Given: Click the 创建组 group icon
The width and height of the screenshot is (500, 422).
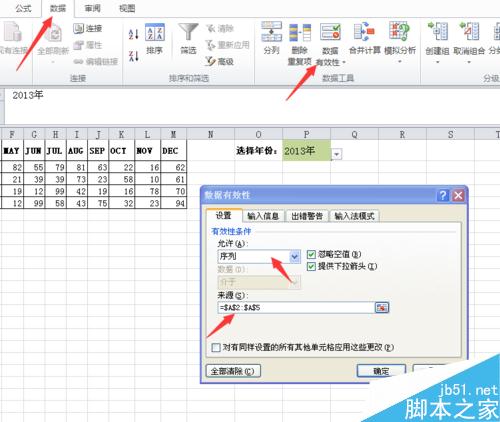Looking at the screenshot, I should [x=437, y=32].
